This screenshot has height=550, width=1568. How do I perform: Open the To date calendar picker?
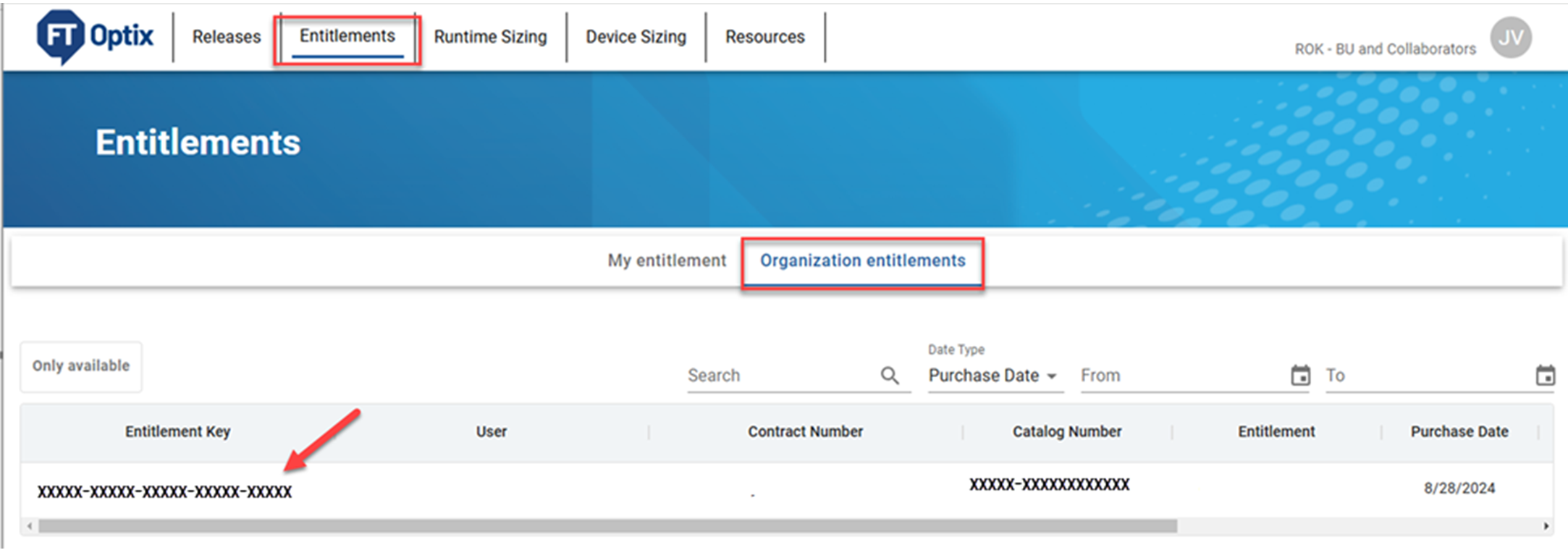1545,376
